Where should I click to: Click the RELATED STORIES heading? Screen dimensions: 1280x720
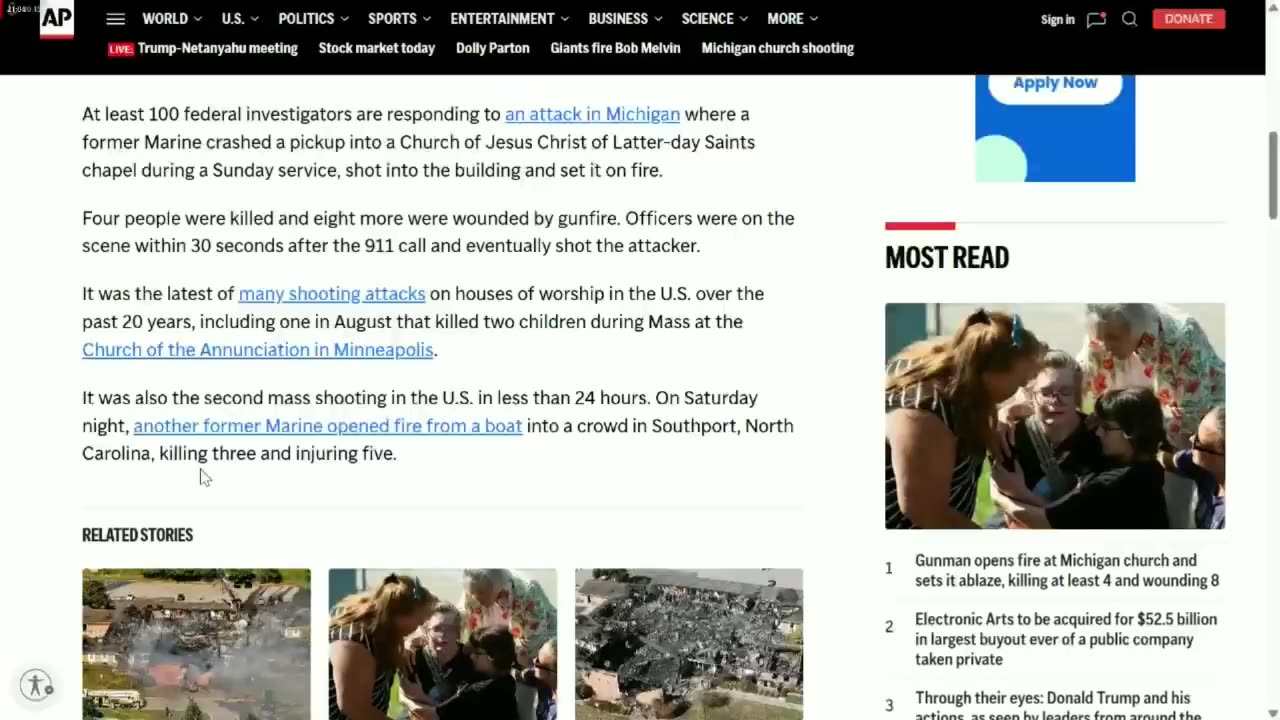pos(137,535)
